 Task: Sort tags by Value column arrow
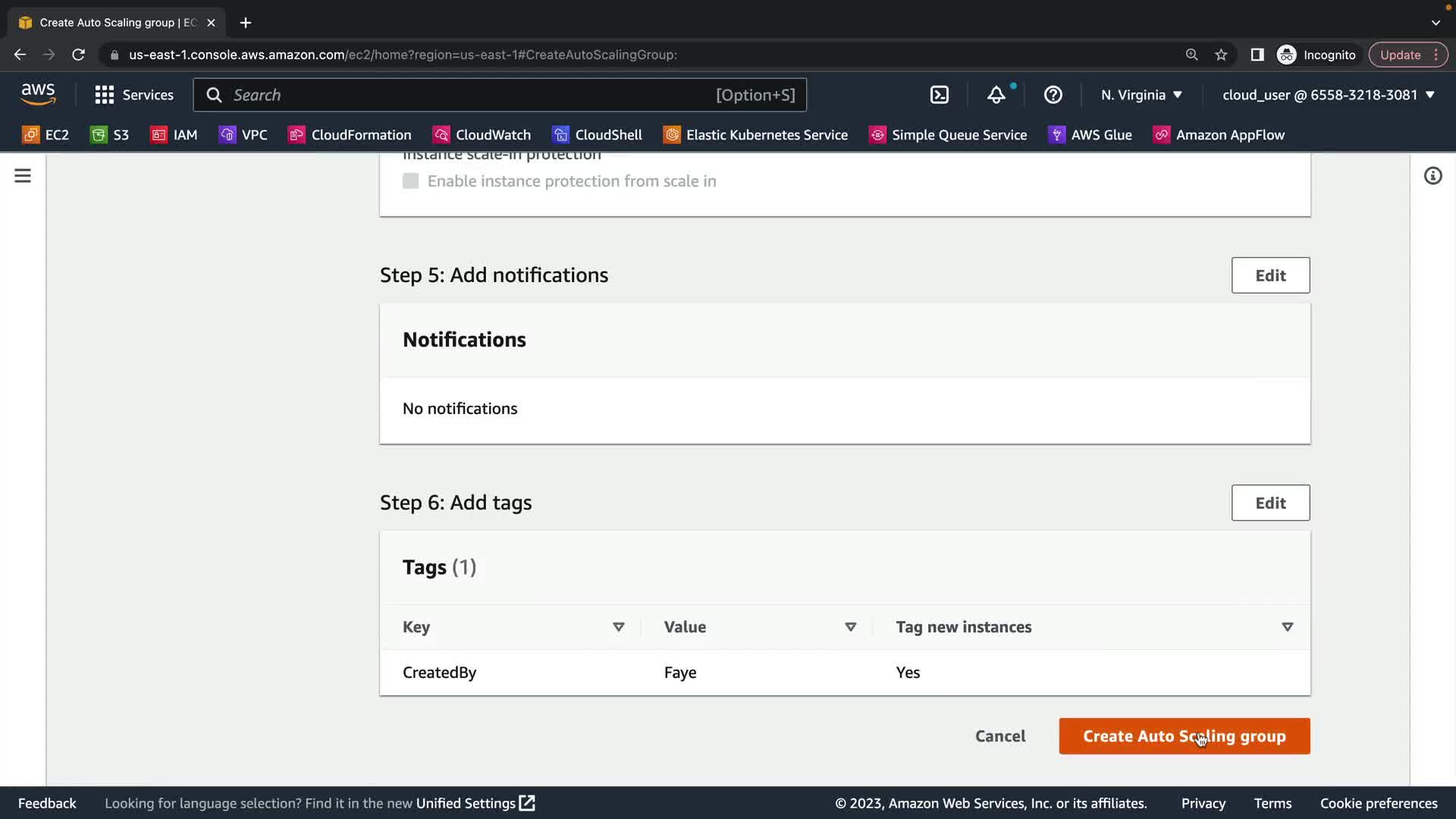click(850, 627)
